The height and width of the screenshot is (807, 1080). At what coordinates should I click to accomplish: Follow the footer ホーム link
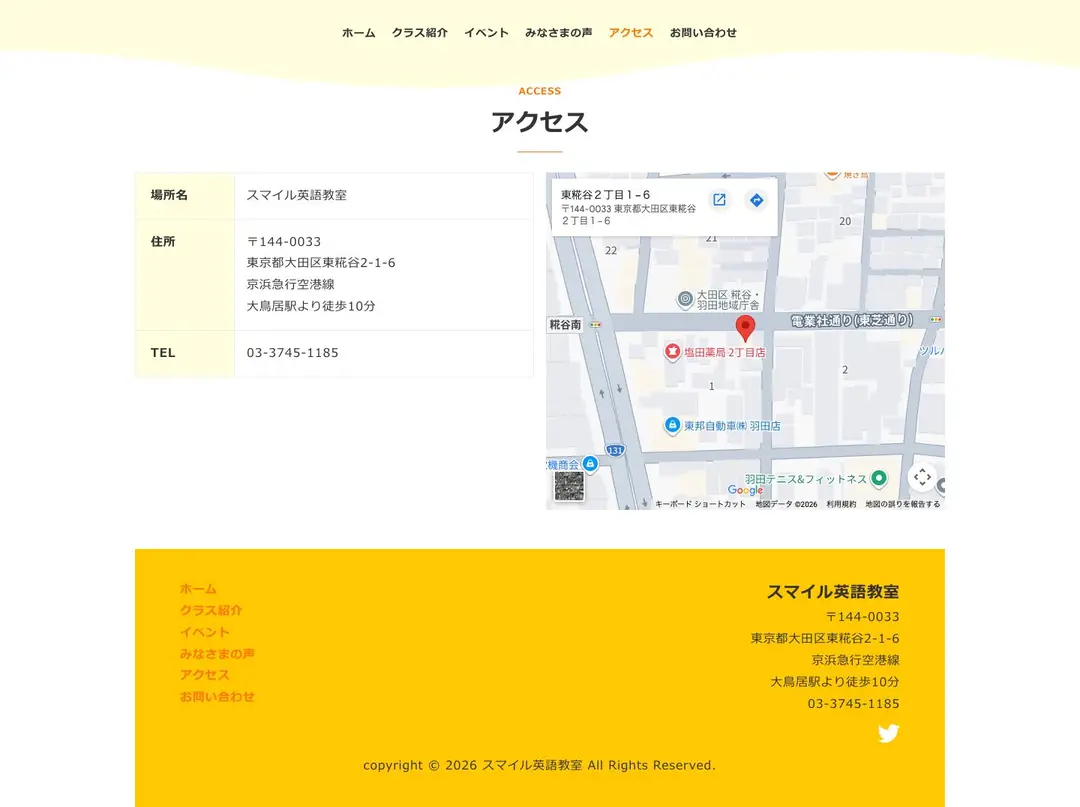pos(198,589)
